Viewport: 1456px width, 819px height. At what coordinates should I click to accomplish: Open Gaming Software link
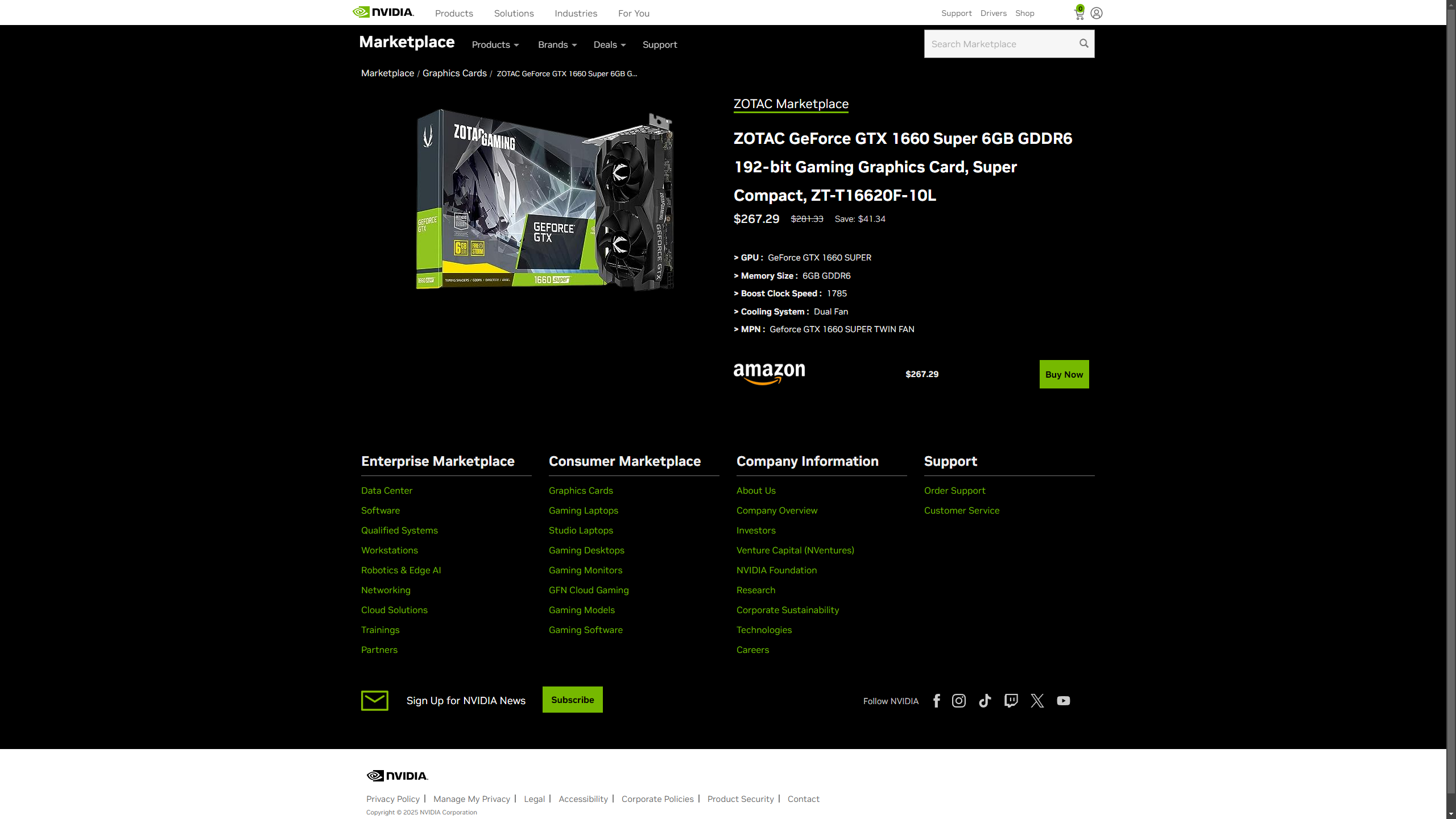click(586, 630)
